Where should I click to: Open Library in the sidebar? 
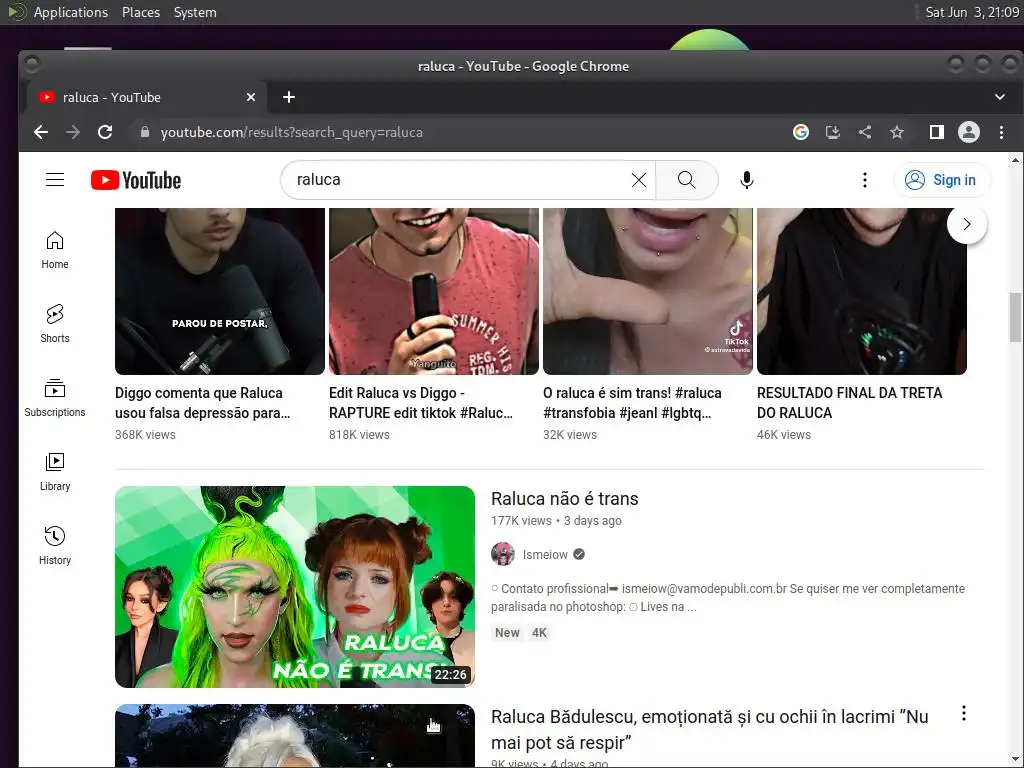coord(55,472)
